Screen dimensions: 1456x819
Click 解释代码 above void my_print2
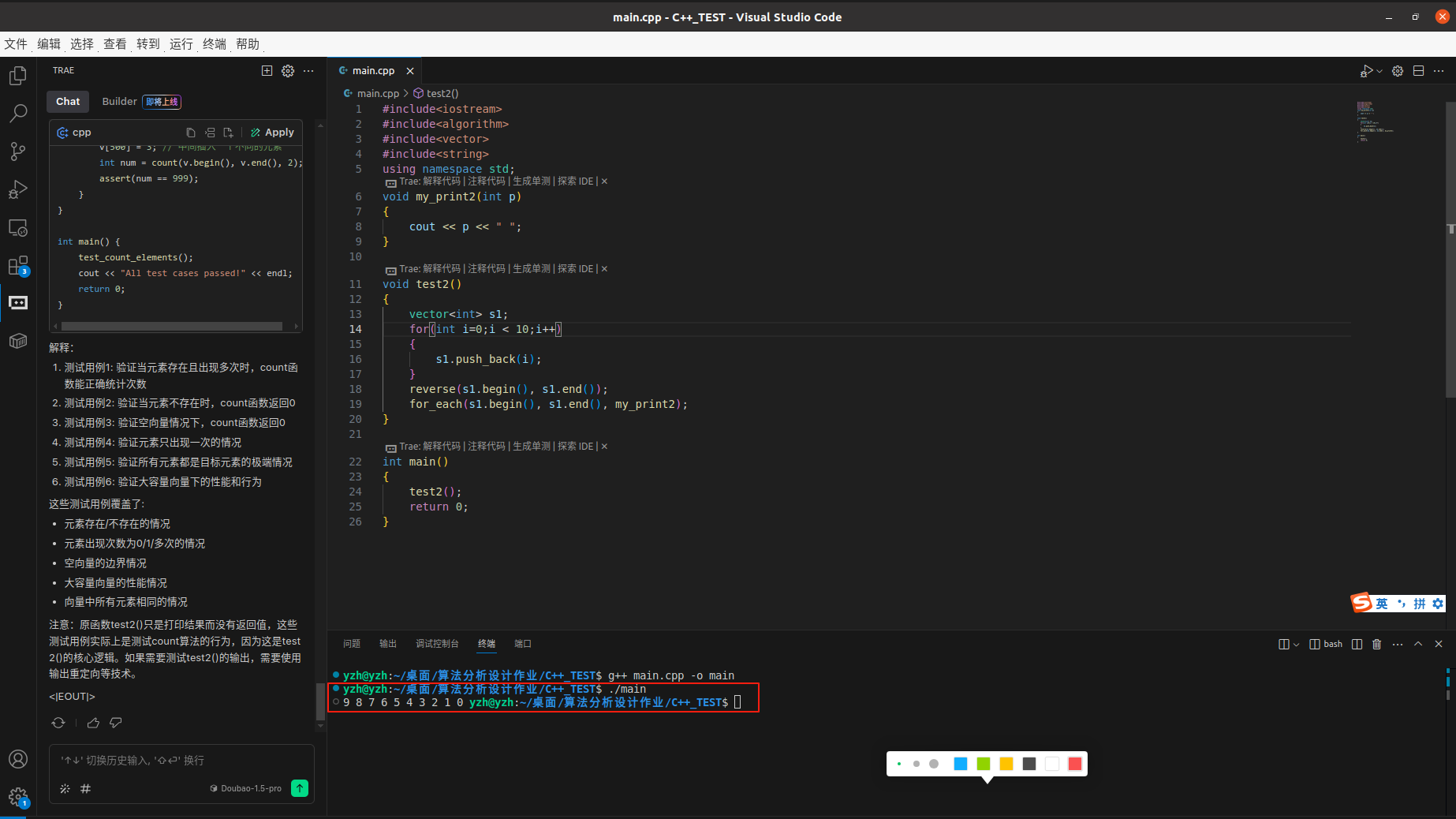(x=442, y=181)
